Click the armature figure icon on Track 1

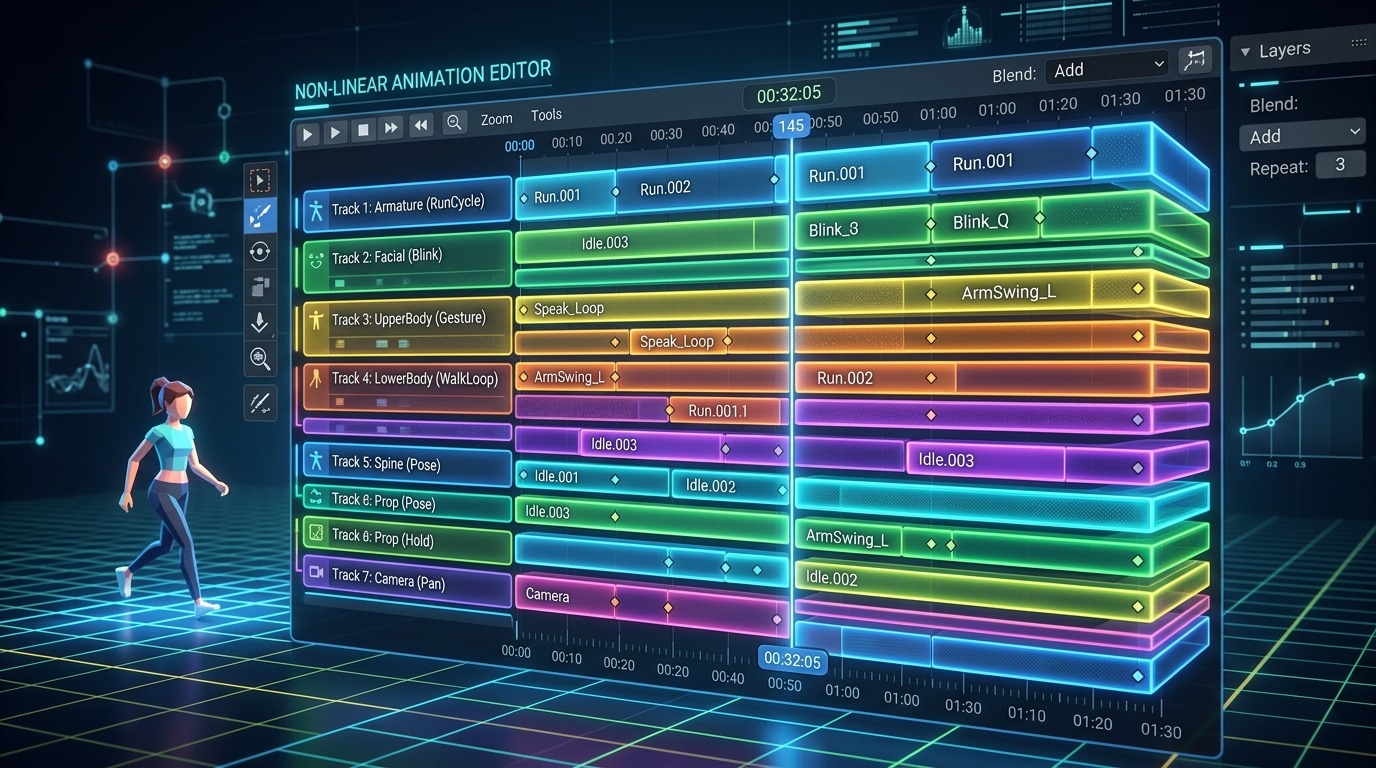317,210
